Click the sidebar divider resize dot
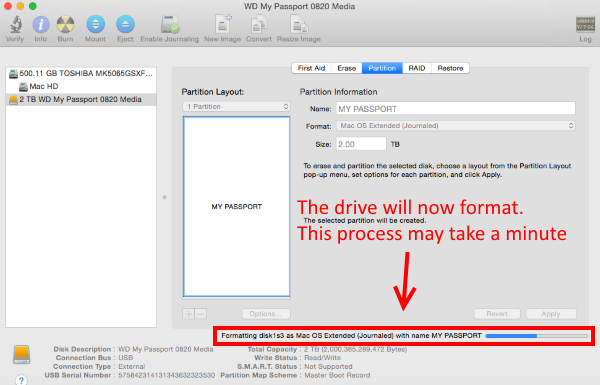The image size is (600, 385). (x=165, y=197)
